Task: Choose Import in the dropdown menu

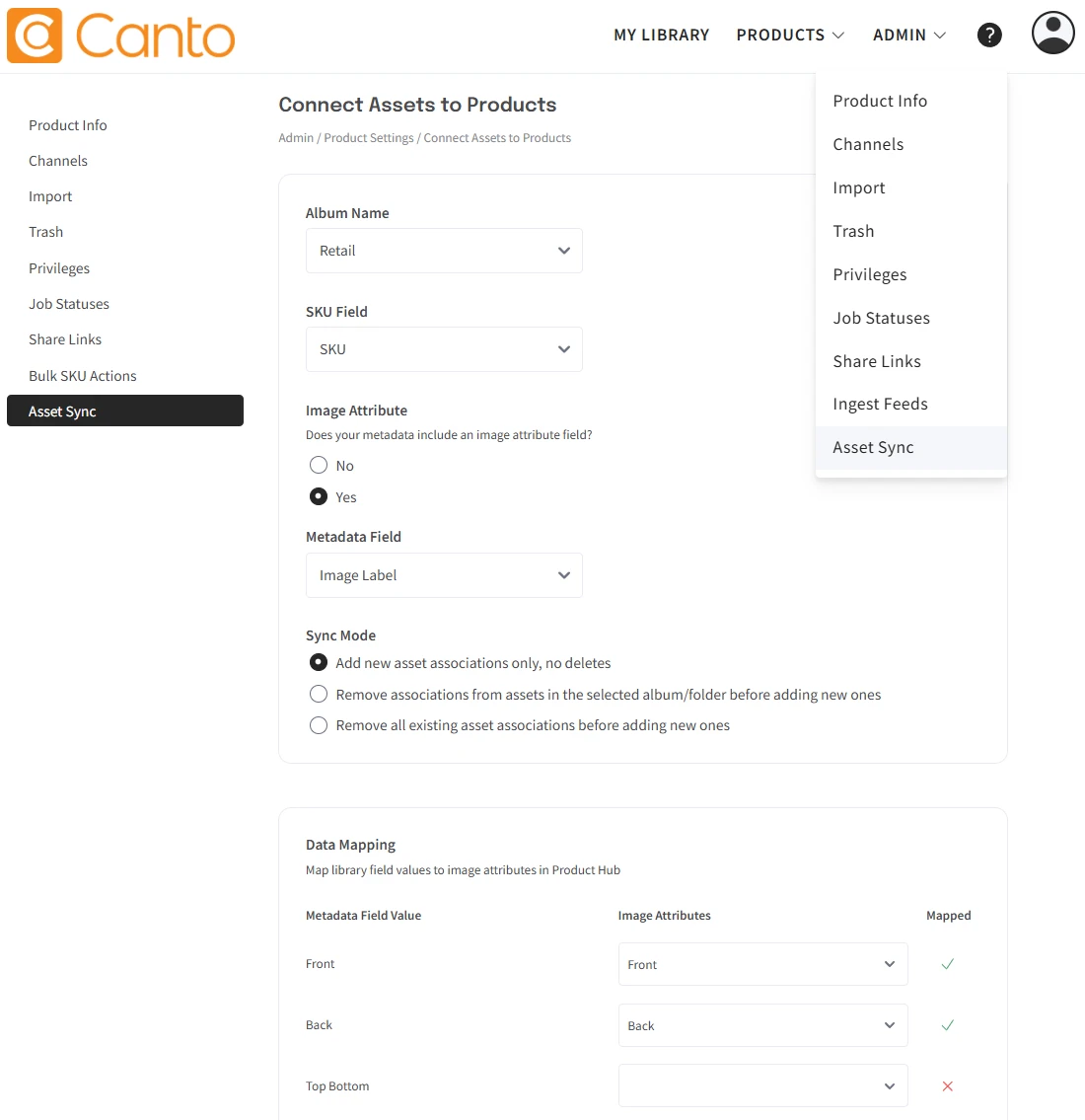Action: tap(910, 187)
